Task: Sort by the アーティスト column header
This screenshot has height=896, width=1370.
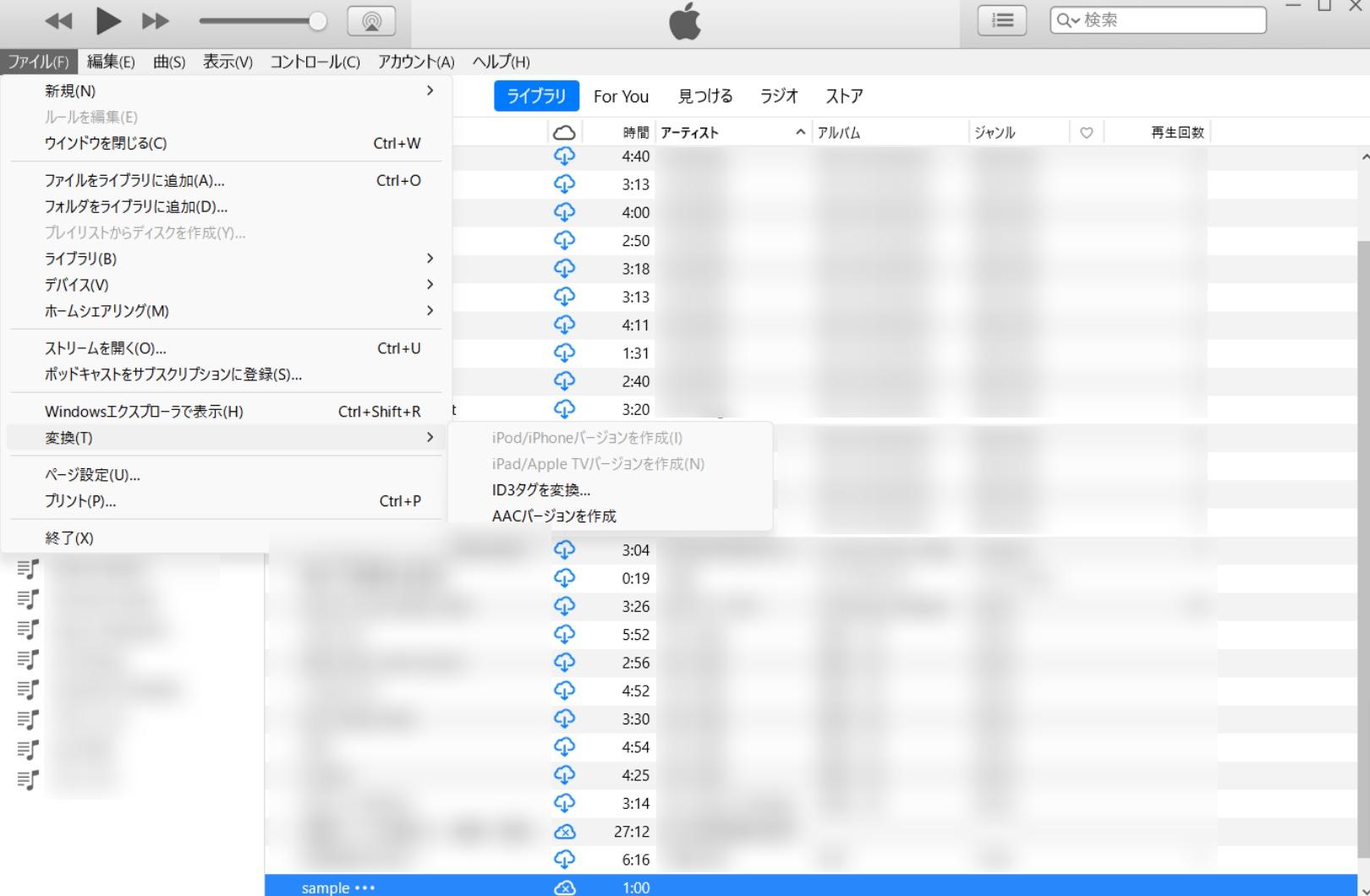Action: 732,133
